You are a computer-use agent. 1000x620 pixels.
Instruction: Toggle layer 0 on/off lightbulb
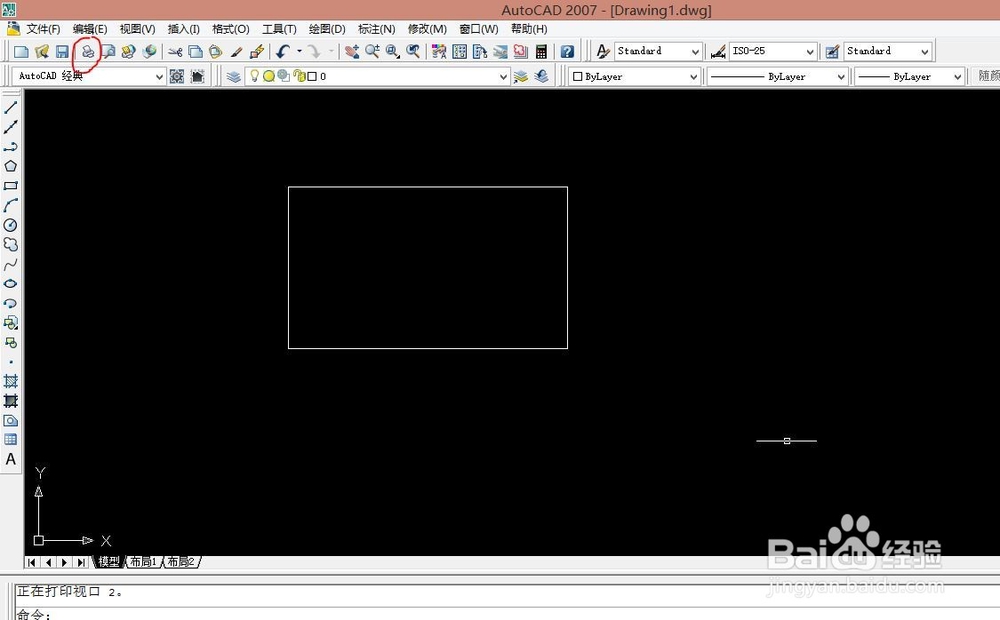(x=254, y=76)
